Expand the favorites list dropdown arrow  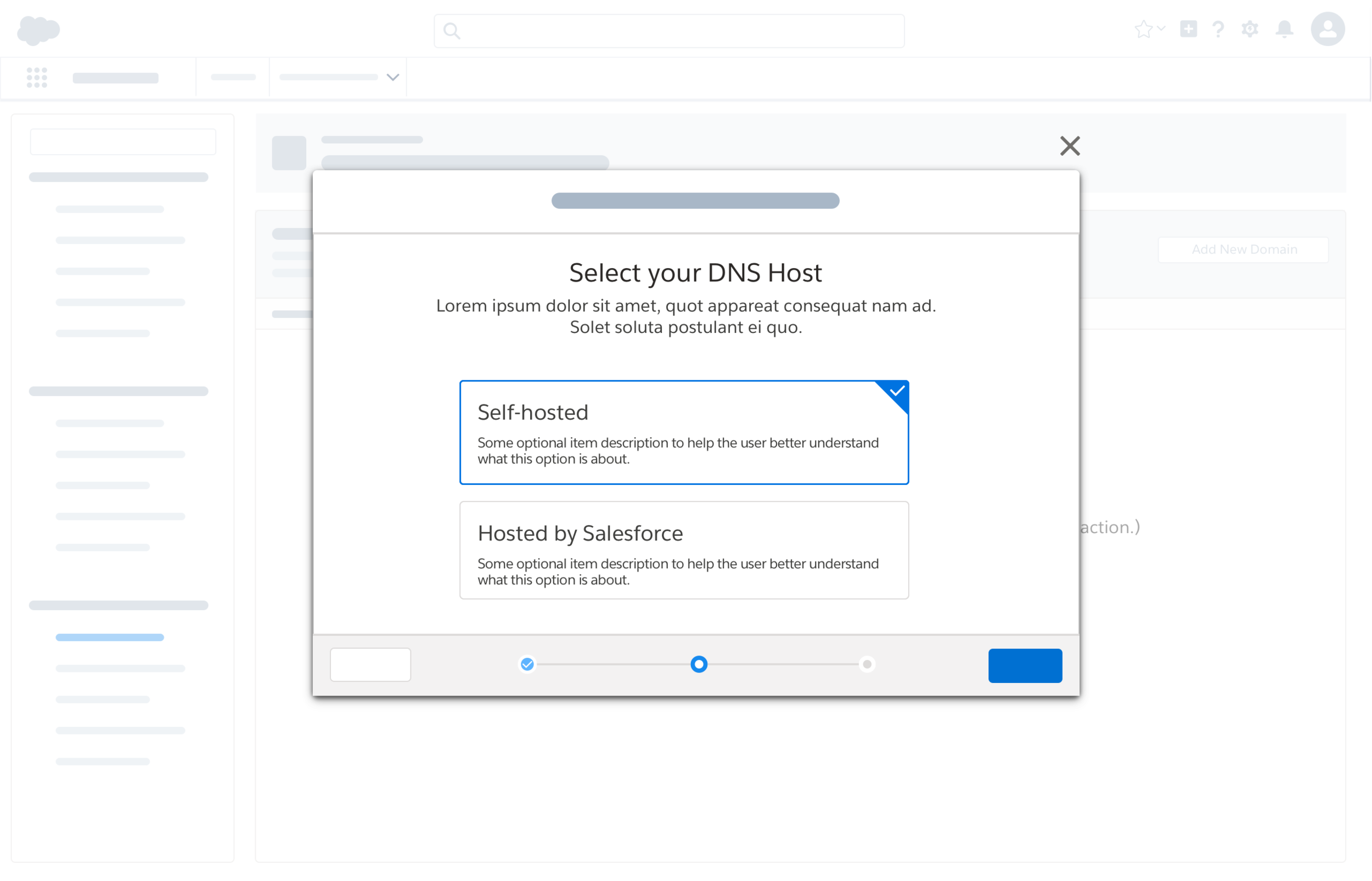(1161, 27)
